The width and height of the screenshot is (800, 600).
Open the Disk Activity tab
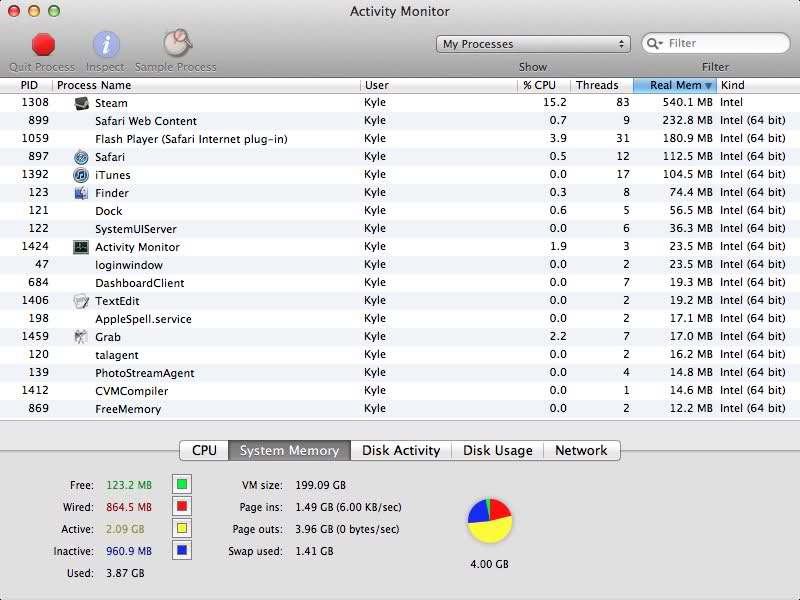[x=401, y=451]
